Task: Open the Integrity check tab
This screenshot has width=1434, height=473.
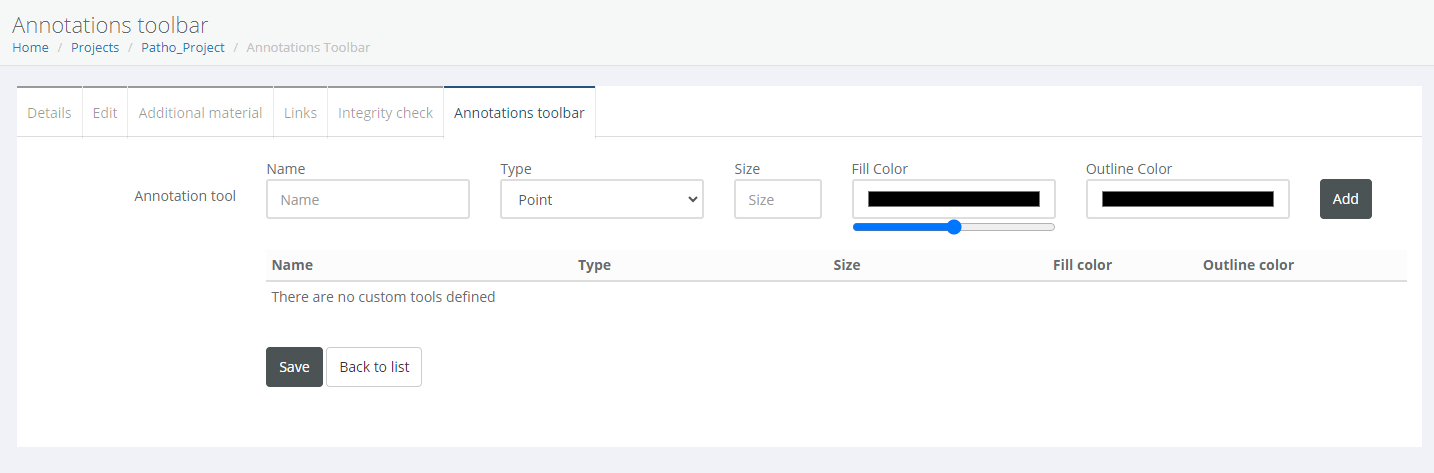Action: pos(385,113)
